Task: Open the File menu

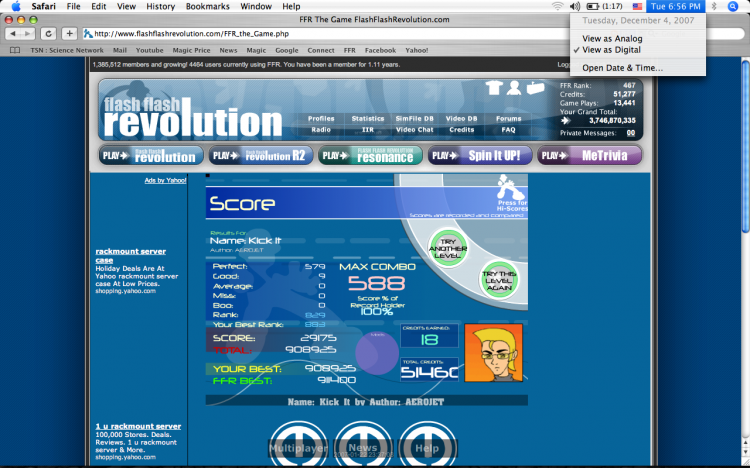Action: [x=73, y=6]
